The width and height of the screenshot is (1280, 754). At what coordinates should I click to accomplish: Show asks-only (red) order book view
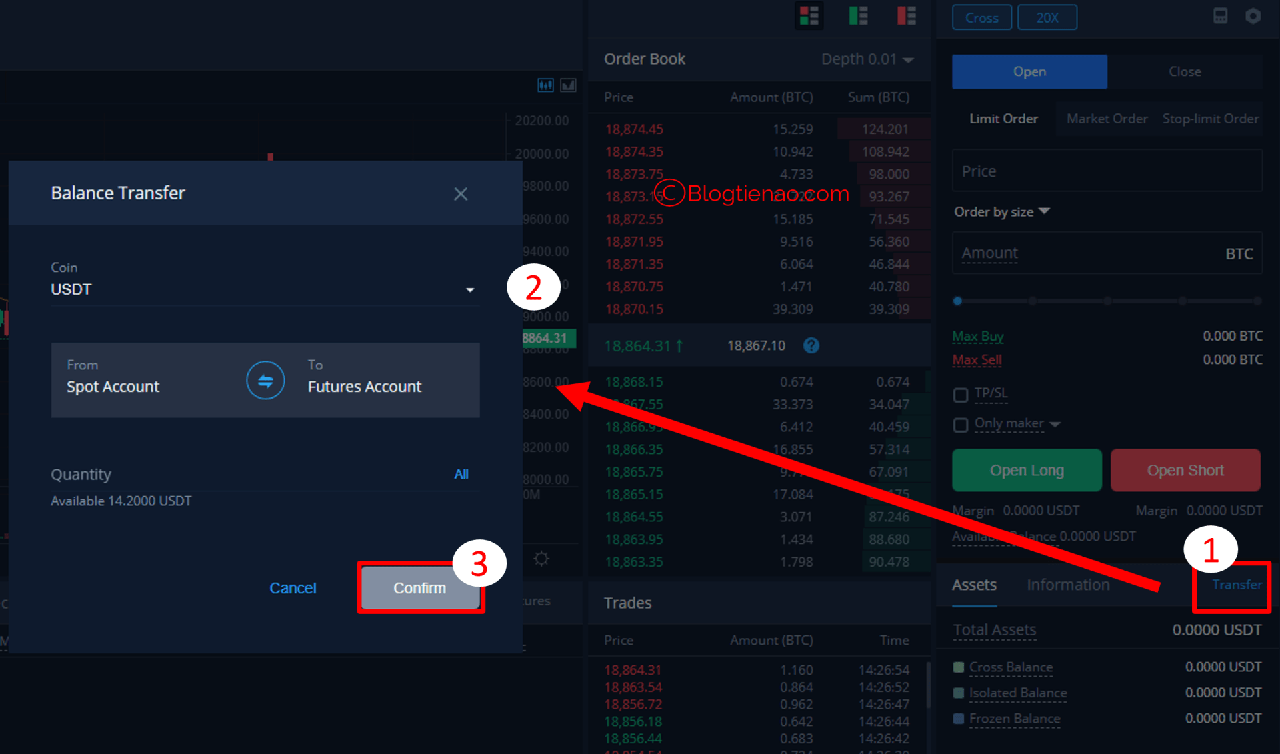907,15
